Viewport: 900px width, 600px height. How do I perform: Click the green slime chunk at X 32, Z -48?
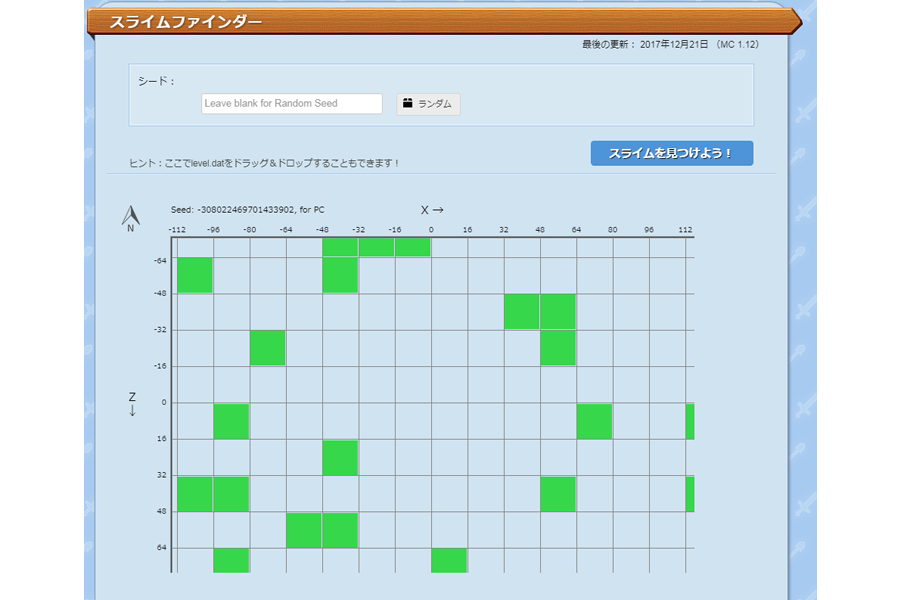(x=522, y=312)
